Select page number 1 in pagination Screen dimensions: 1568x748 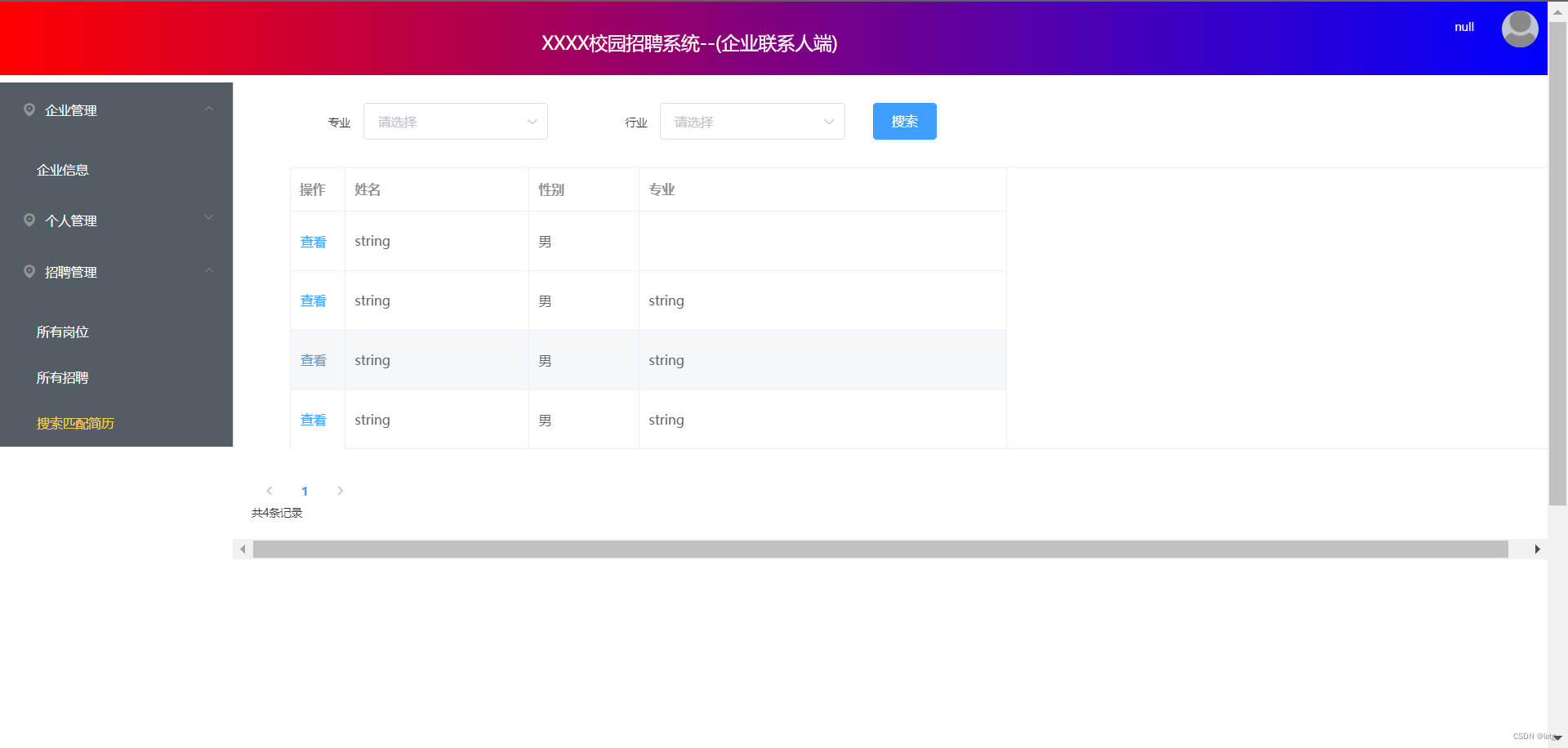click(305, 491)
